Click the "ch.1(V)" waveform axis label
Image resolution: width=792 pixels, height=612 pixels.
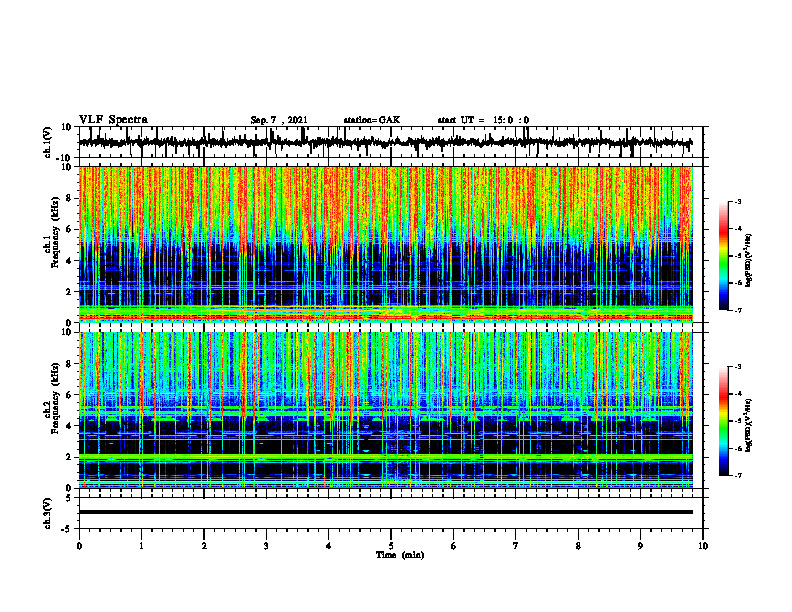[48, 142]
